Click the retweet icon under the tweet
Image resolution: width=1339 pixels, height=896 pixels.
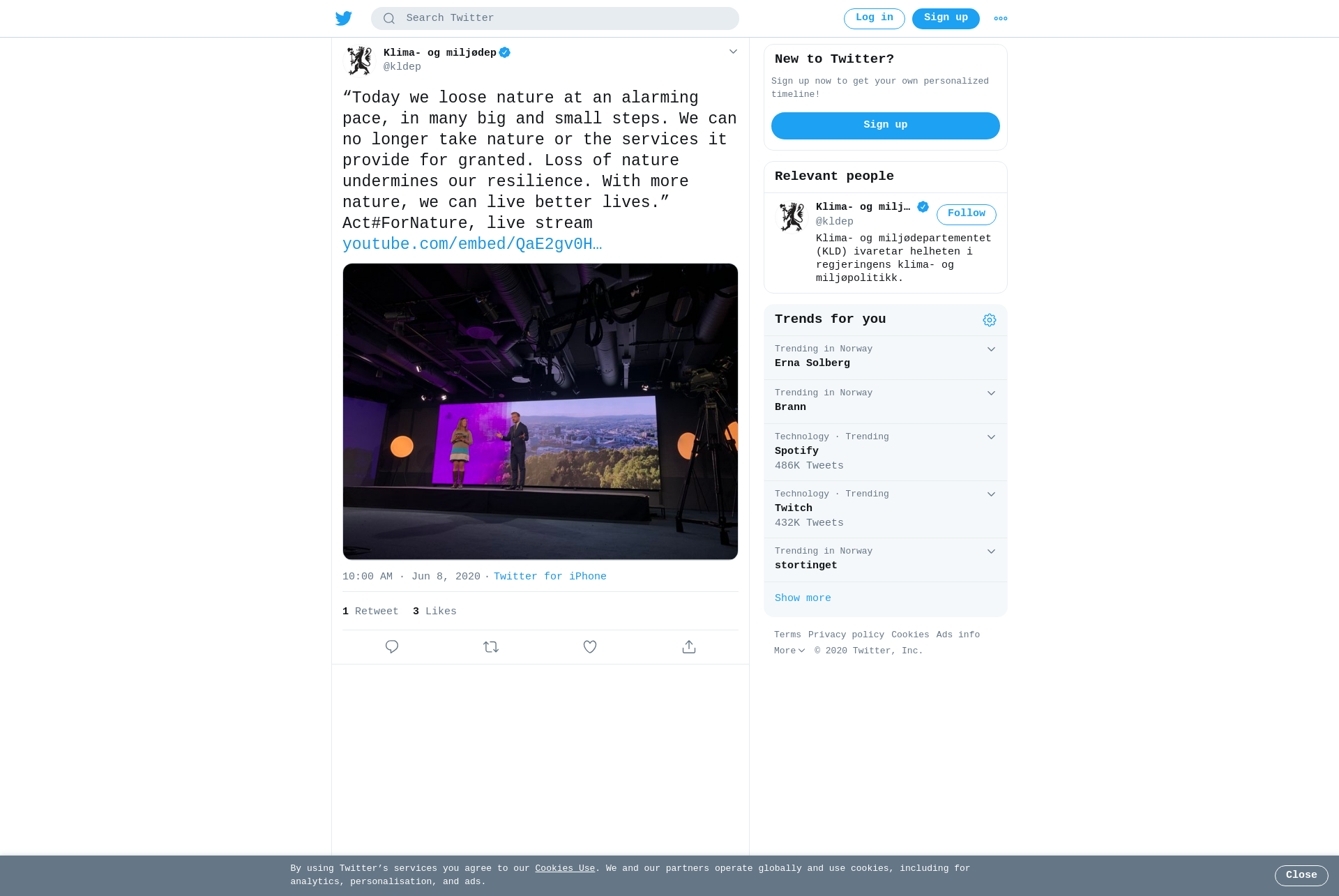coord(491,647)
